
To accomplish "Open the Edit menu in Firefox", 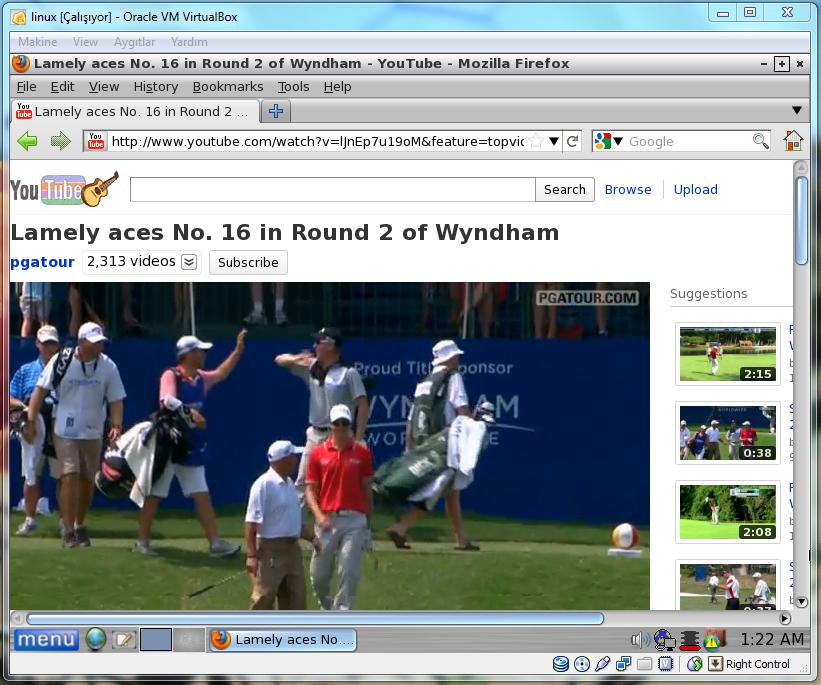I will tap(62, 86).
